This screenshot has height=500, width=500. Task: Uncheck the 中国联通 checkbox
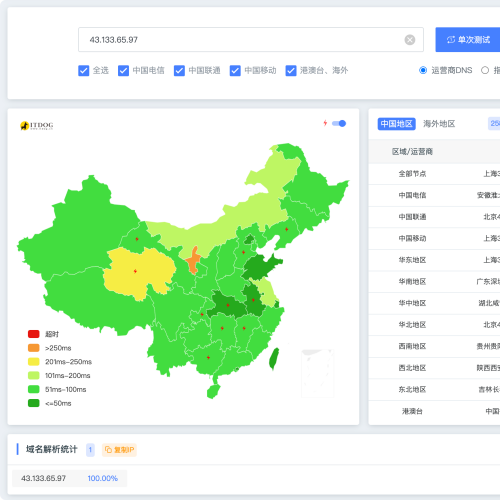click(x=179, y=71)
